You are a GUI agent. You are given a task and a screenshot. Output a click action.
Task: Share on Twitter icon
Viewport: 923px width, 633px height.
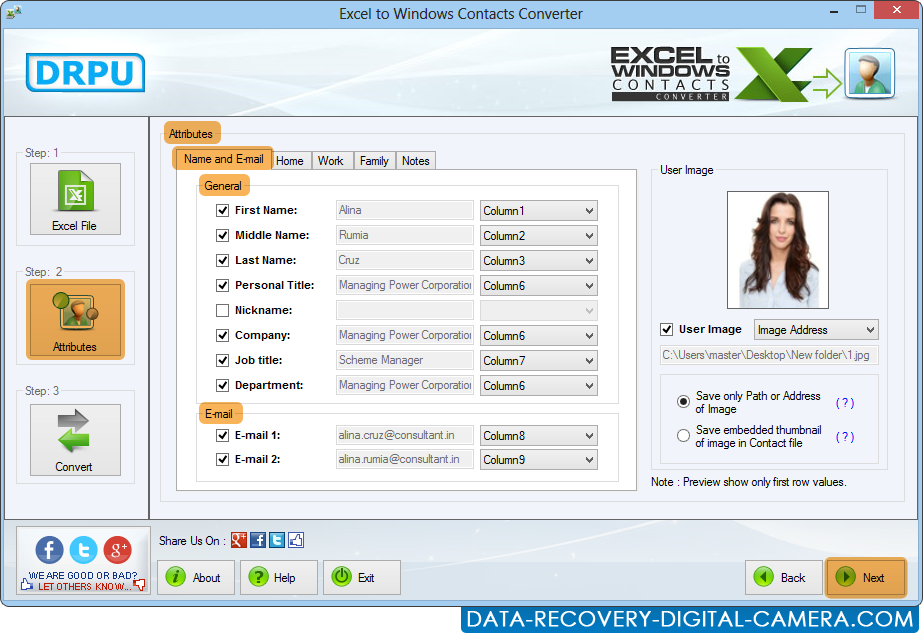(81, 550)
